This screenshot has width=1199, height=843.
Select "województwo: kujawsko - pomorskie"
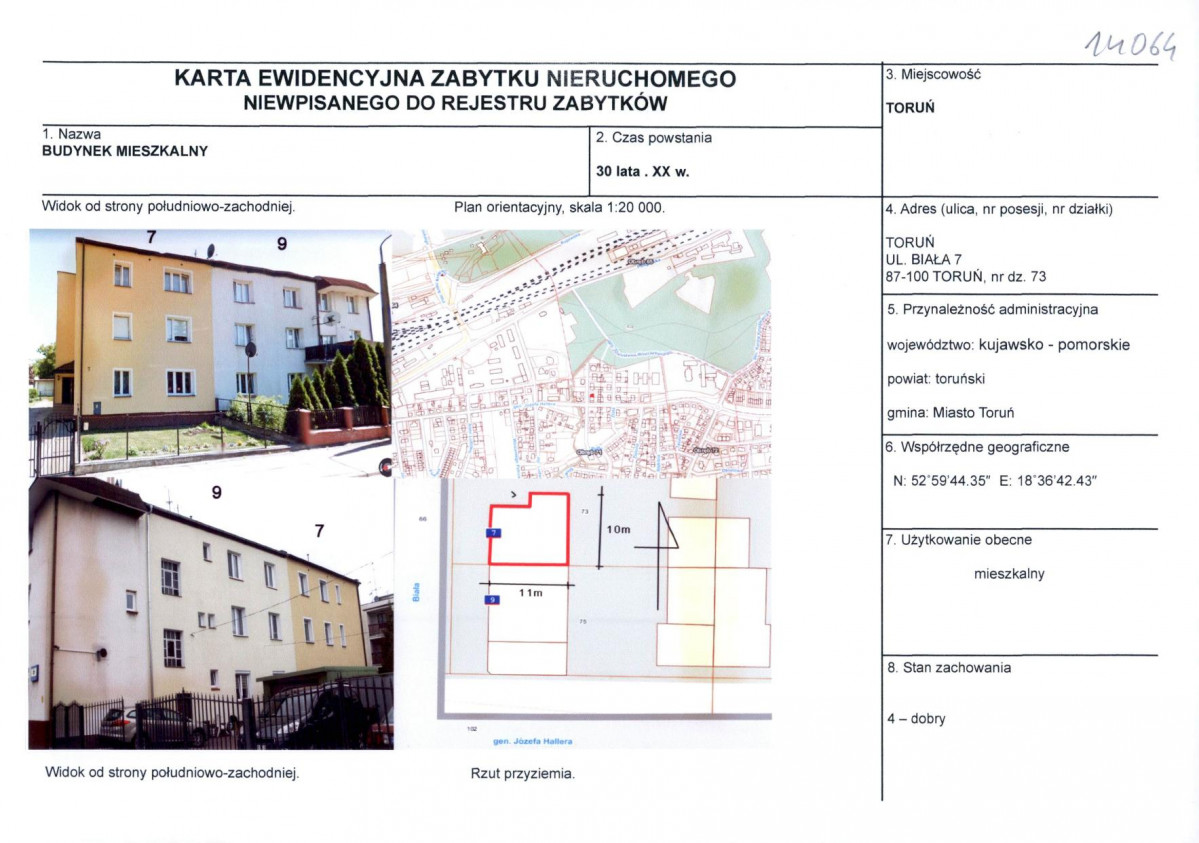1008,344
